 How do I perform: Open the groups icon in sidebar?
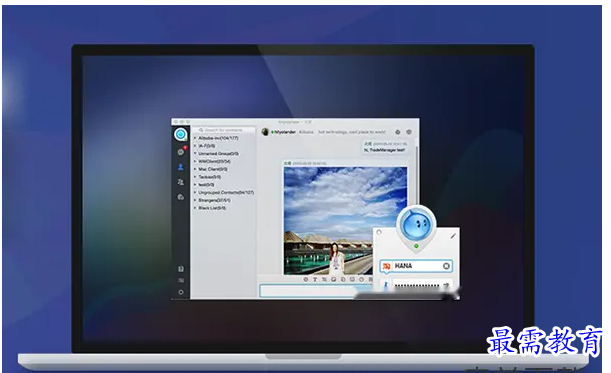tap(180, 182)
